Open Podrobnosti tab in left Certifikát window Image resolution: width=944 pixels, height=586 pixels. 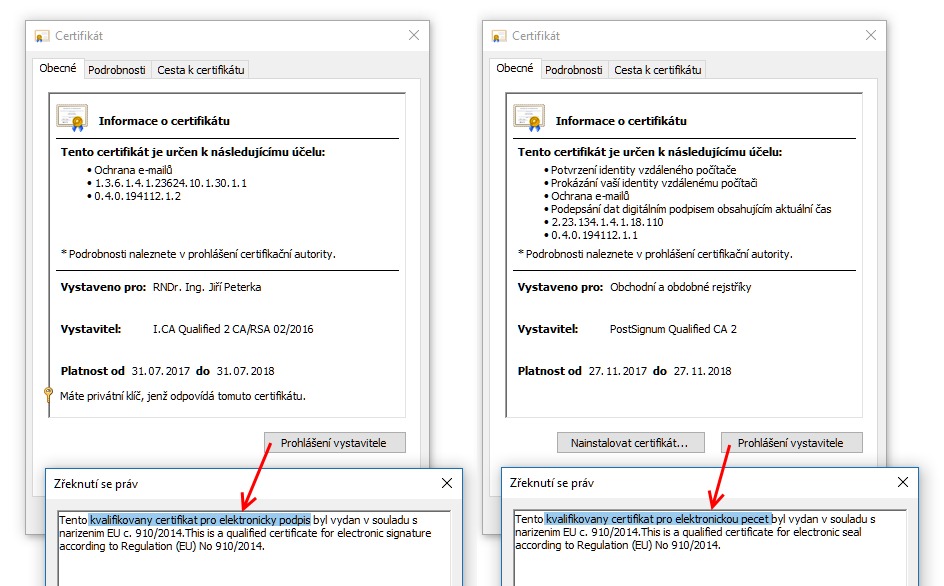tap(117, 70)
